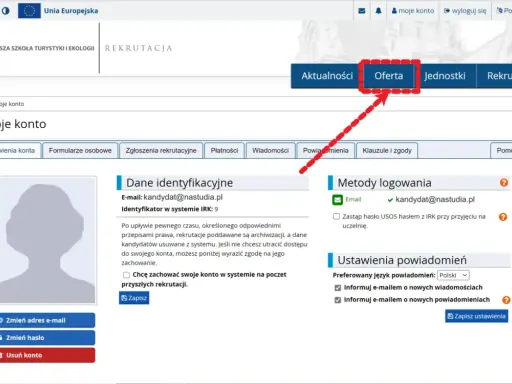Image resolution: width=512 pixels, height=384 pixels.
Task: Uncheck 'Informuj e-mailem o nowych powiadomieniach'
Action: point(338,300)
